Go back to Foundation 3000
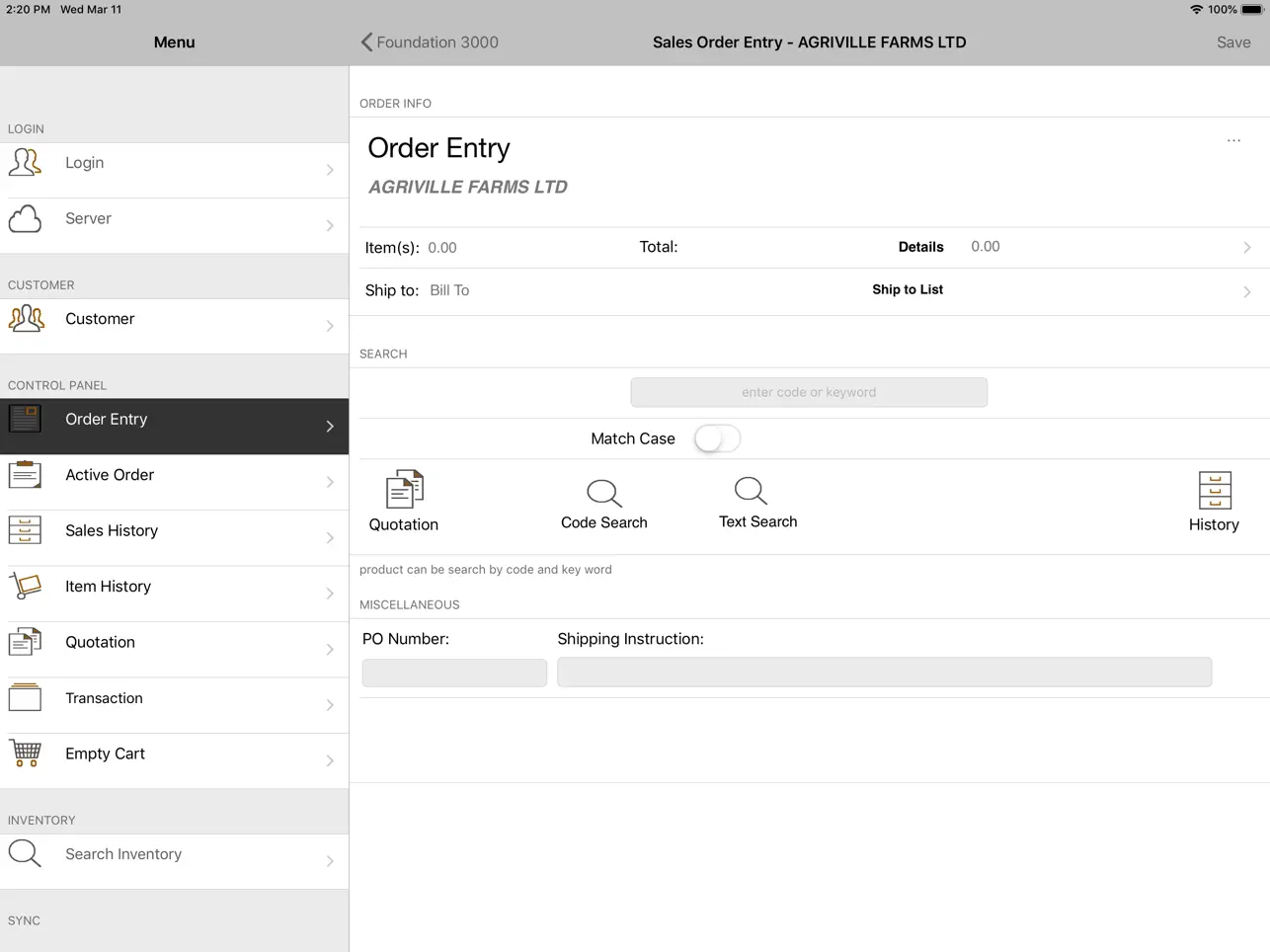The image size is (1270, 952). 430,42
